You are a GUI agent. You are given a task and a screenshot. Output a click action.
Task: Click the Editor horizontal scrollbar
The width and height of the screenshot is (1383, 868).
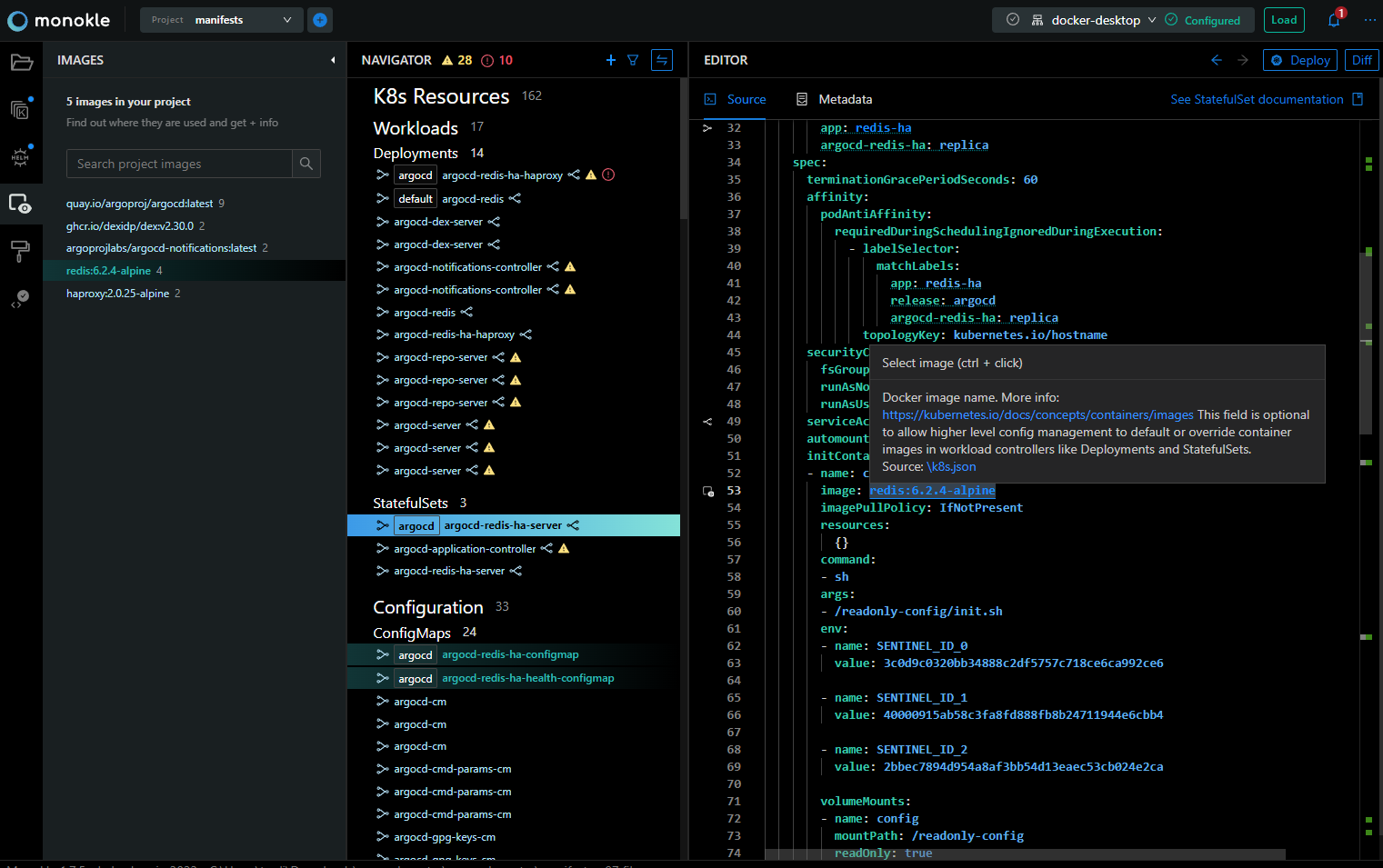1025,853
